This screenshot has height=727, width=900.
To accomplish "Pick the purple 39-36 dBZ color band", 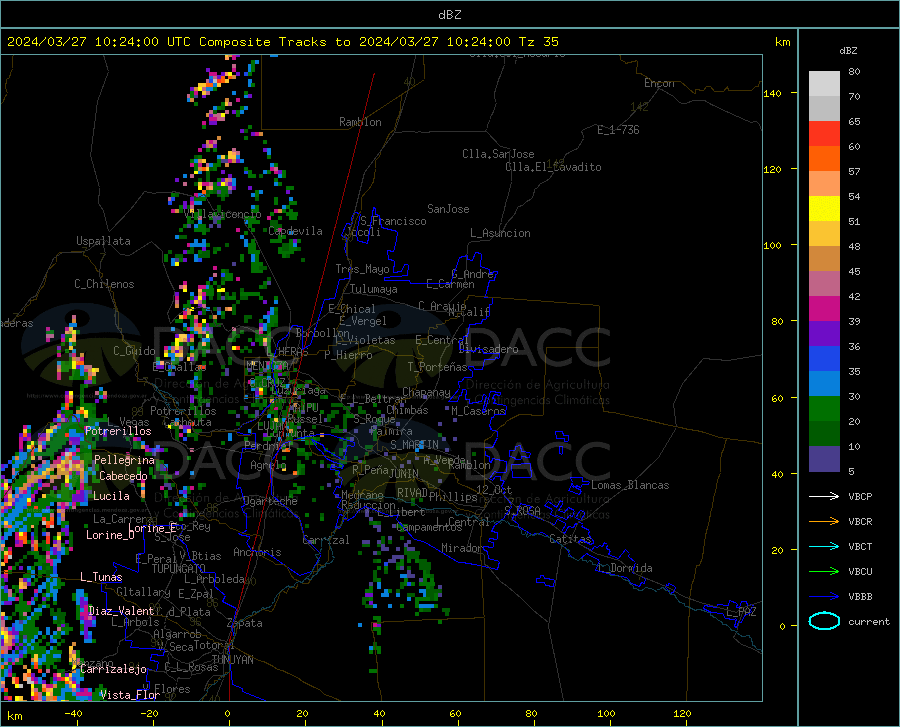I will (x=824, y=334).
